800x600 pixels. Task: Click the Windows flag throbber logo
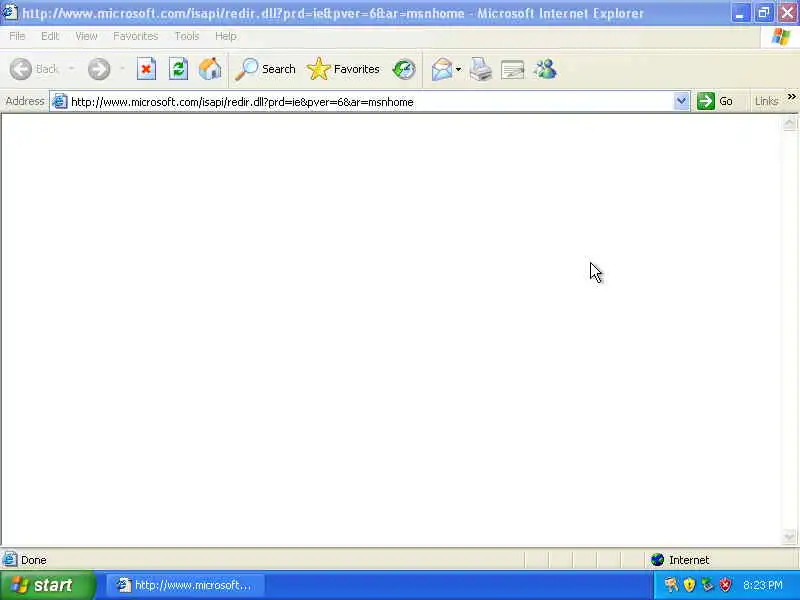tap(781, 37)
